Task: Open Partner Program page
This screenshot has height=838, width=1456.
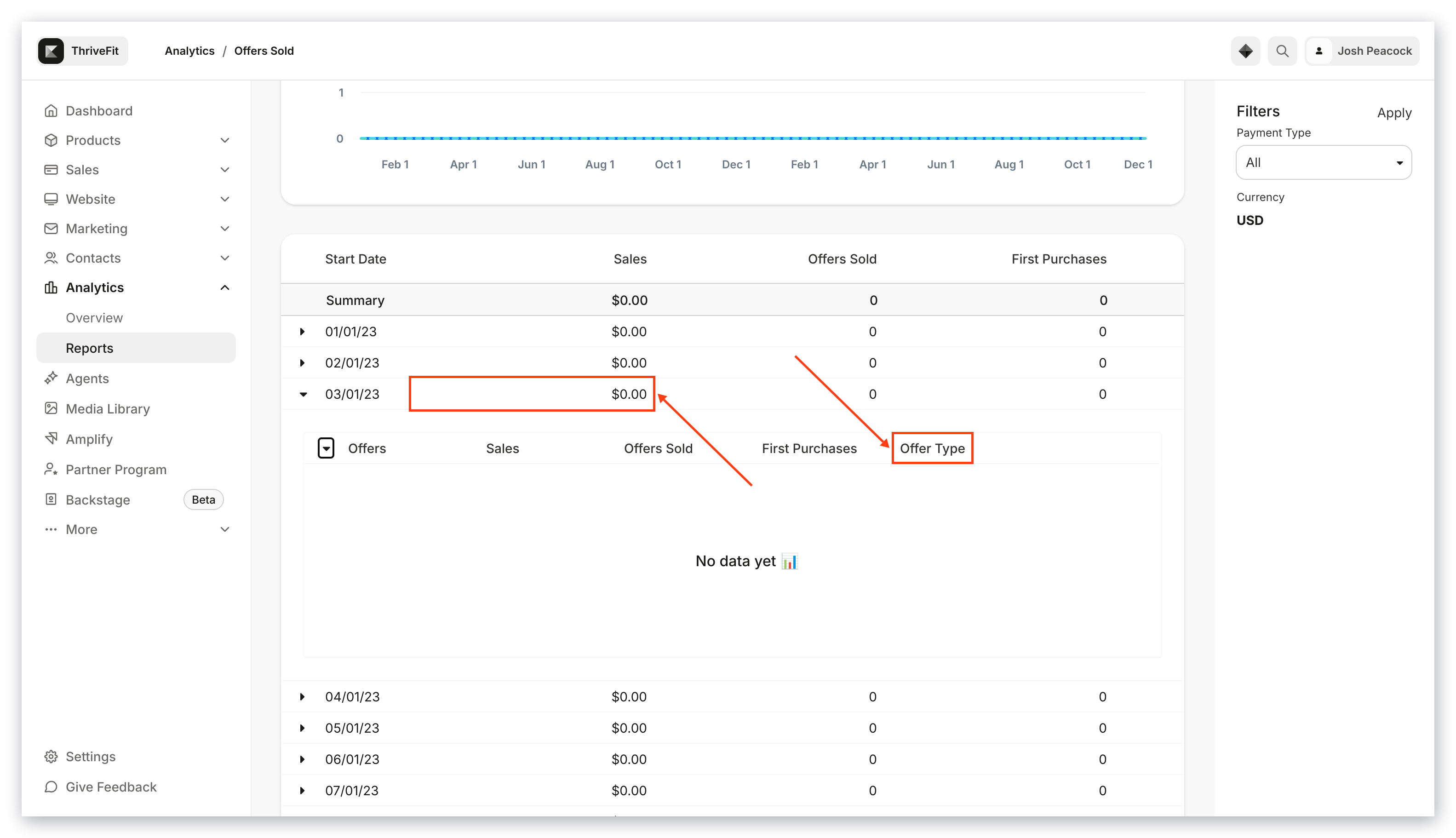Action: pos(116,469)
